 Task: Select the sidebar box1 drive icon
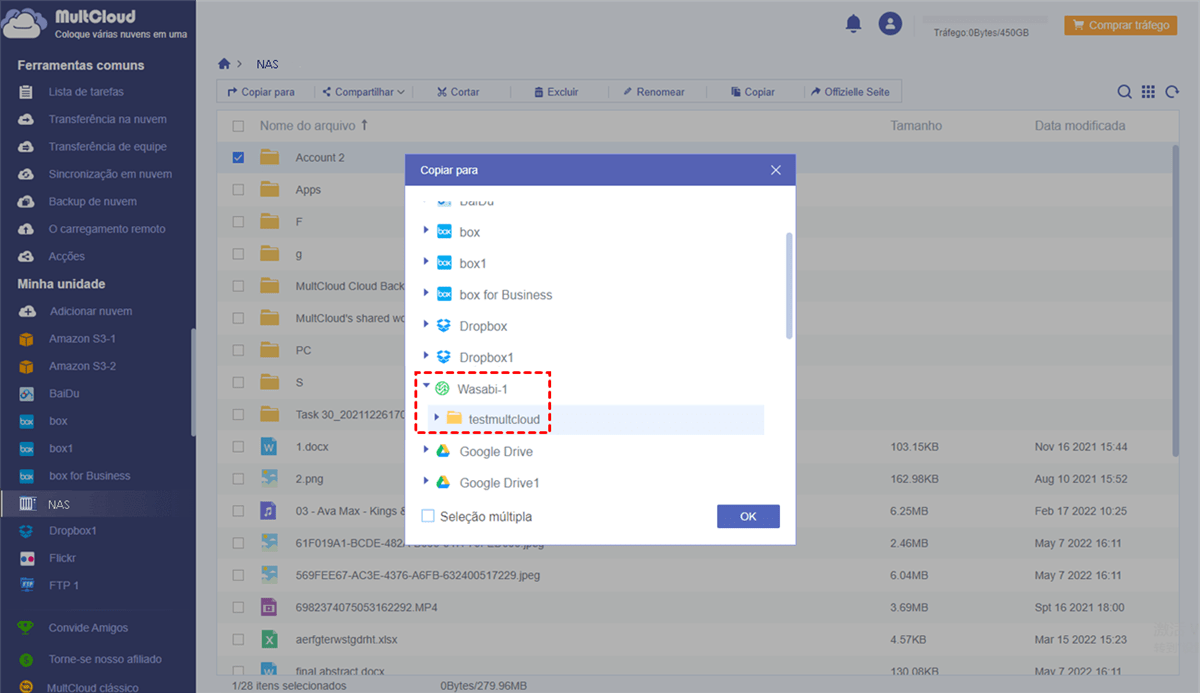[x=27, y=449]
